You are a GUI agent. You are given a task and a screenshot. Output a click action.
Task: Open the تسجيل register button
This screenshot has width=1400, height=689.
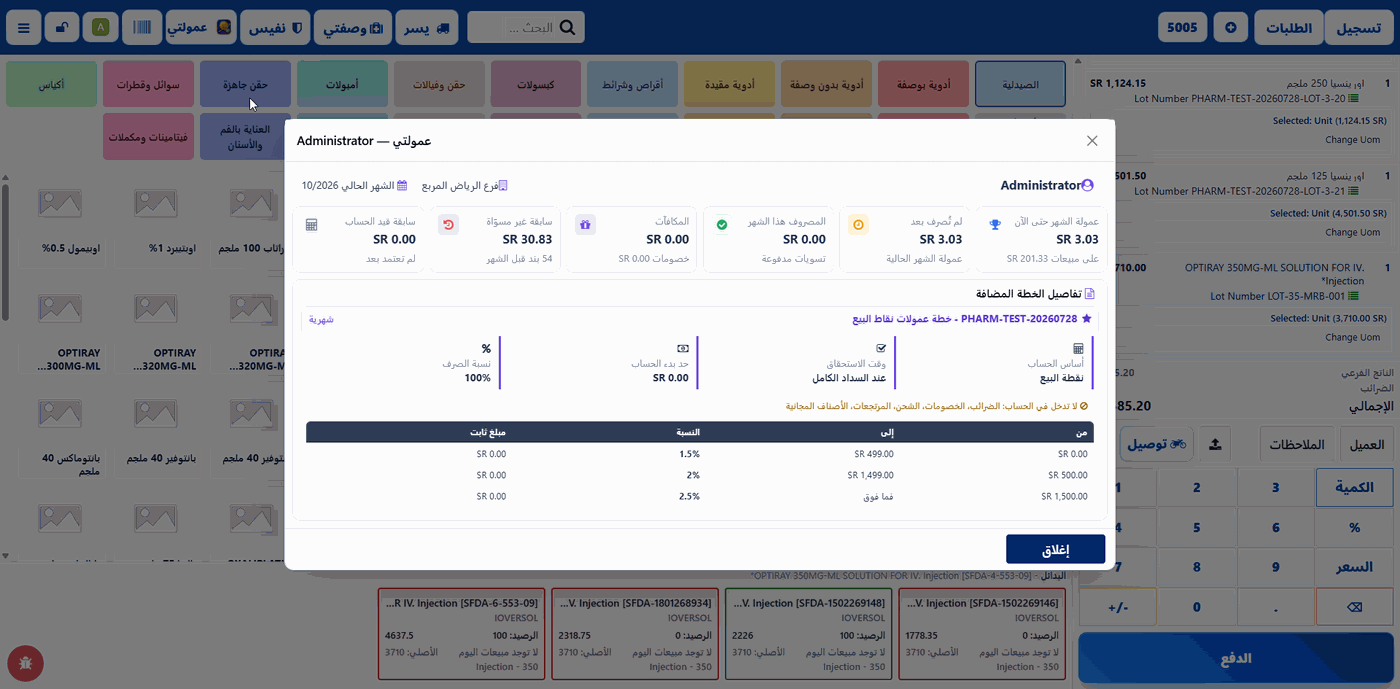pos(1359,27)
